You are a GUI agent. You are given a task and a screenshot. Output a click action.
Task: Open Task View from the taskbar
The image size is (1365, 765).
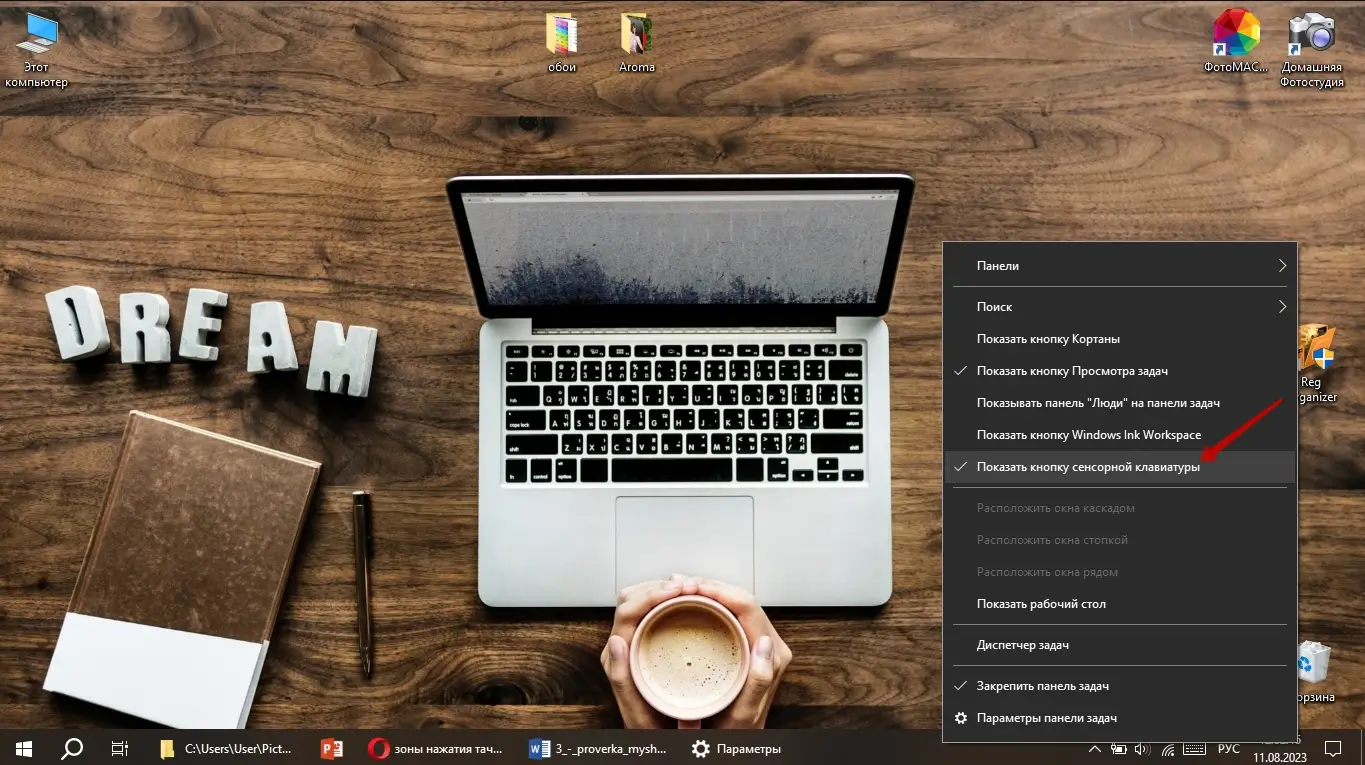click(x=119, y=748)
